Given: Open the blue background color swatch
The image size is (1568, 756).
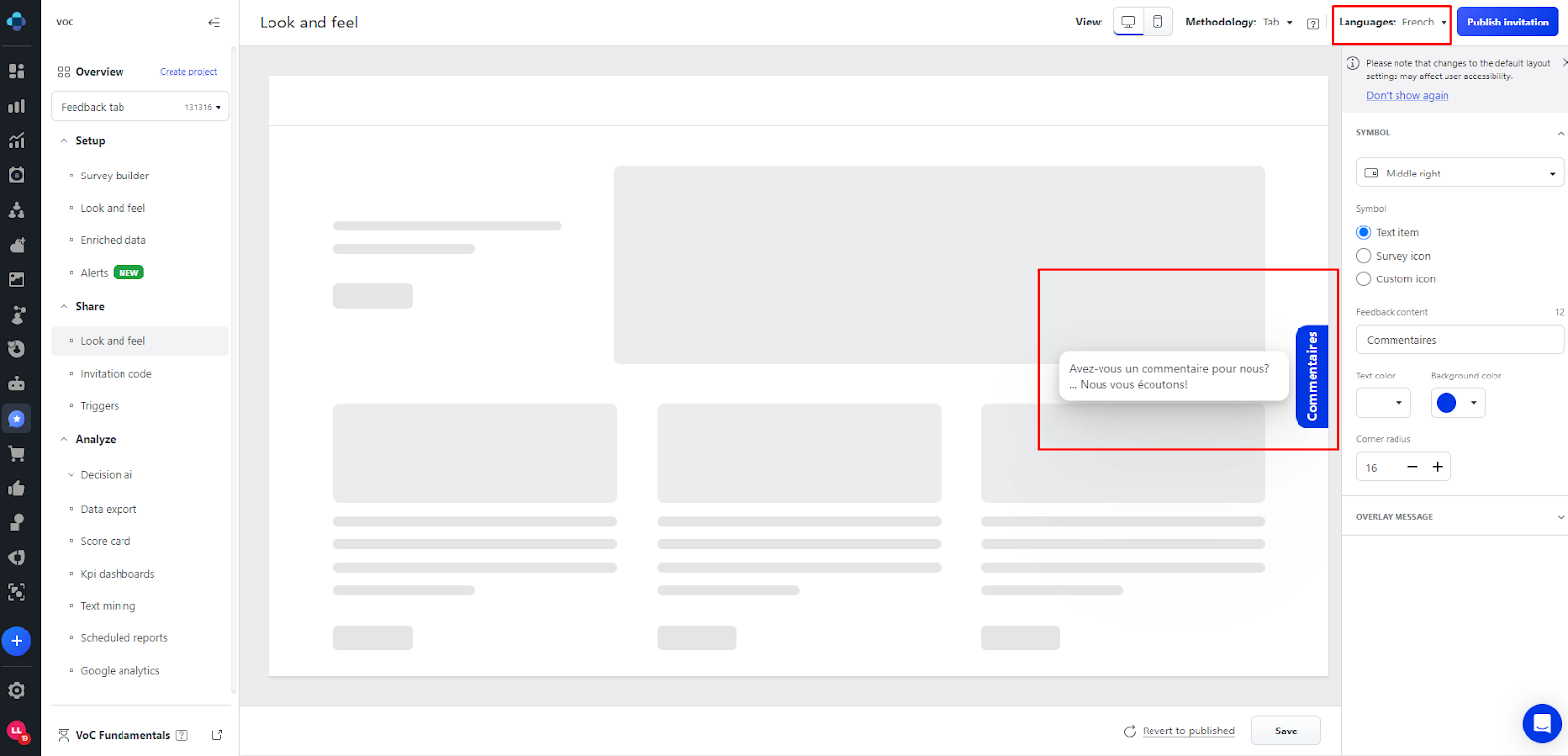Looking at the screenshot, I should pos(1457,403).
